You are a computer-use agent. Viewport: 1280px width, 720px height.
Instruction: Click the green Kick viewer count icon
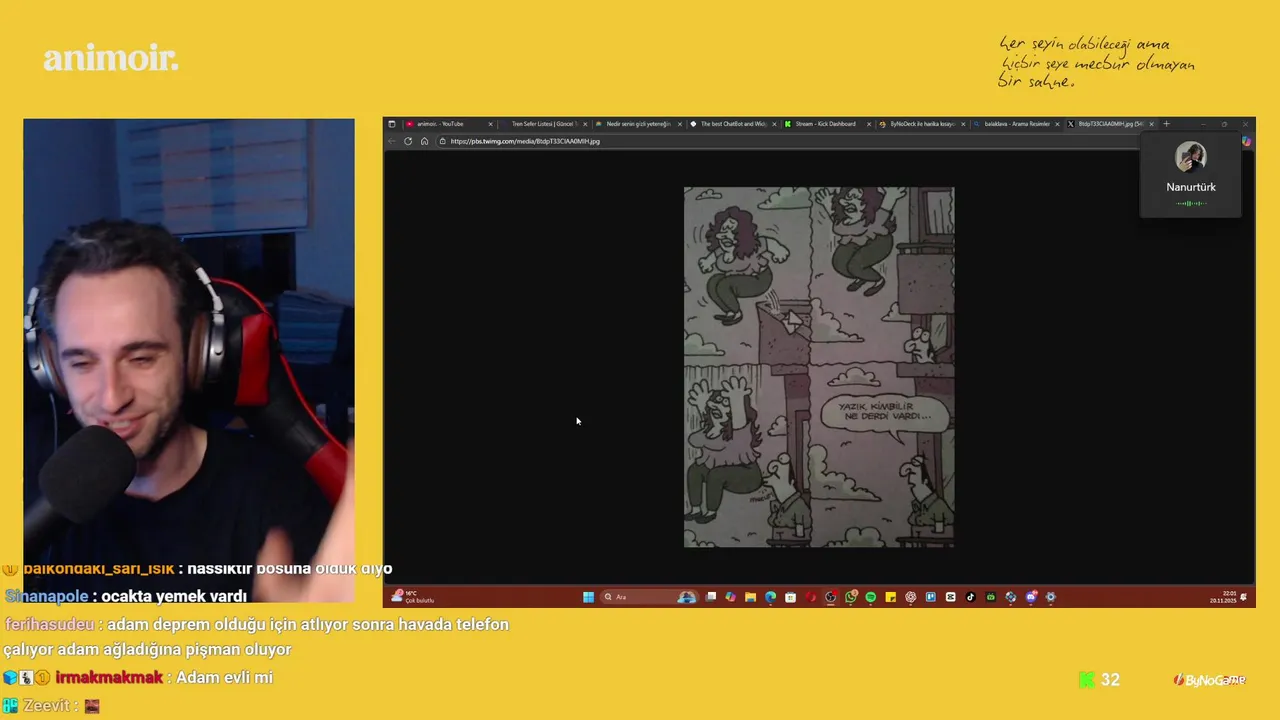click(1086, 680)
